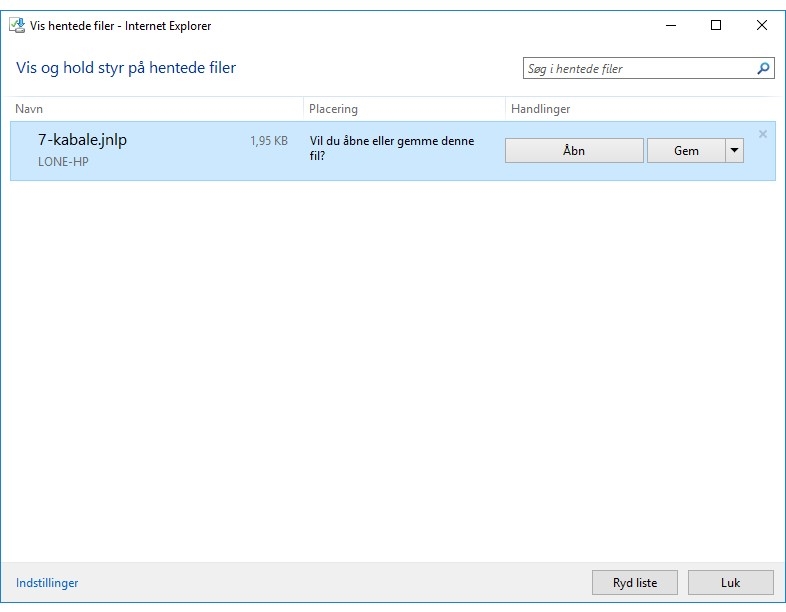The height and width of the screenshot is (612, 786).
Task: Click the Placering column header
Action: (333, 109)
